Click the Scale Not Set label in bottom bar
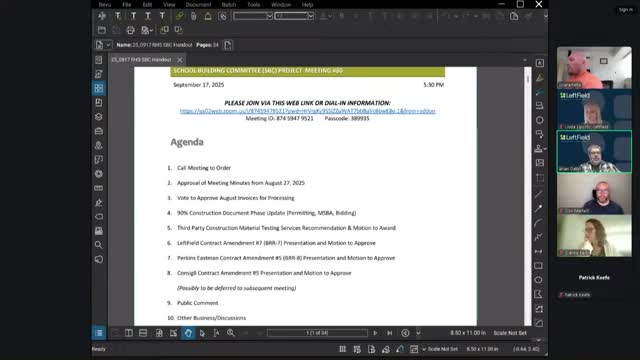The height and width of the screenshot is (360, 640). (510, 333)
